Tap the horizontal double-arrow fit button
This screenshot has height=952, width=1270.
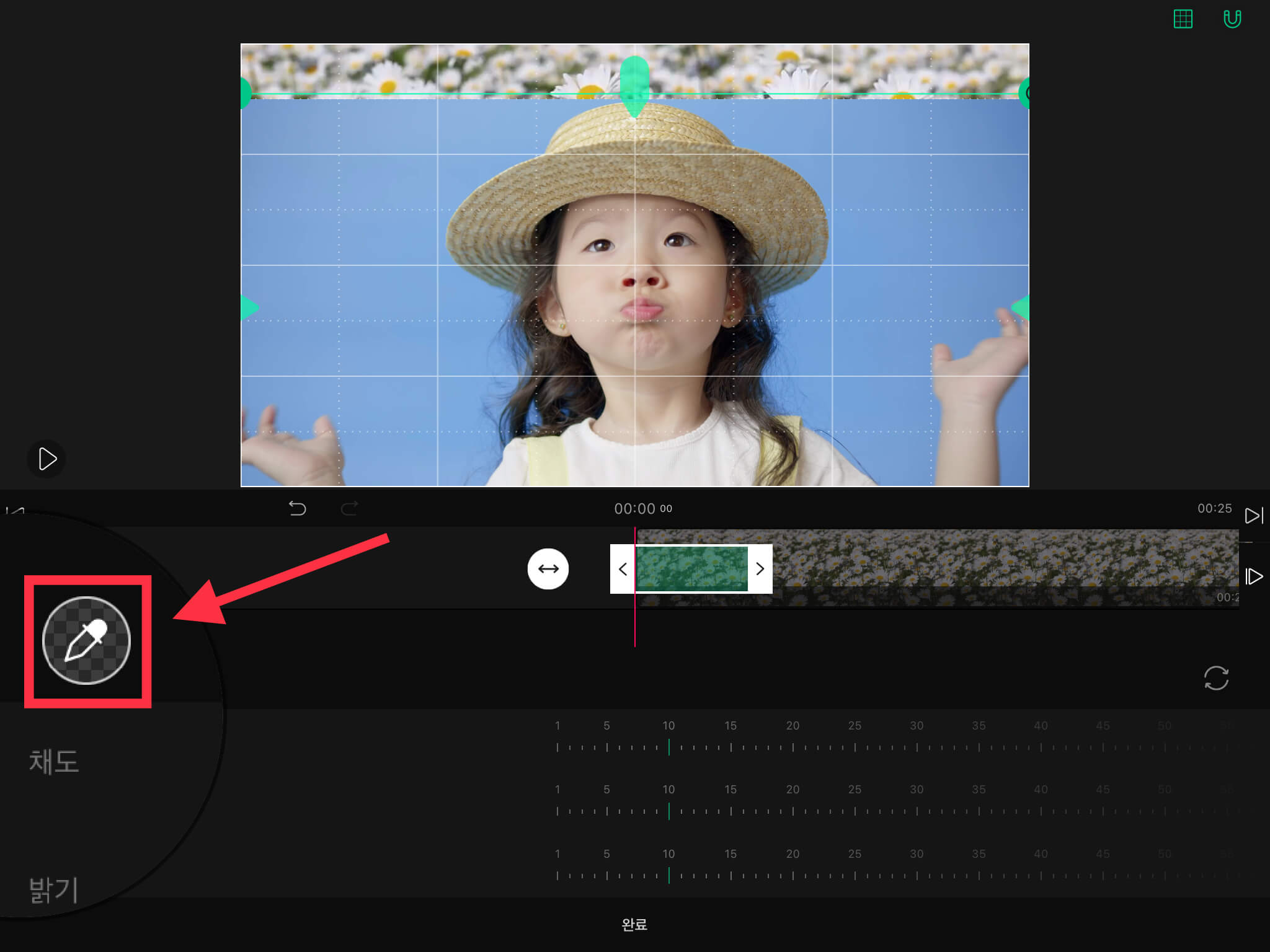[548, 569]
